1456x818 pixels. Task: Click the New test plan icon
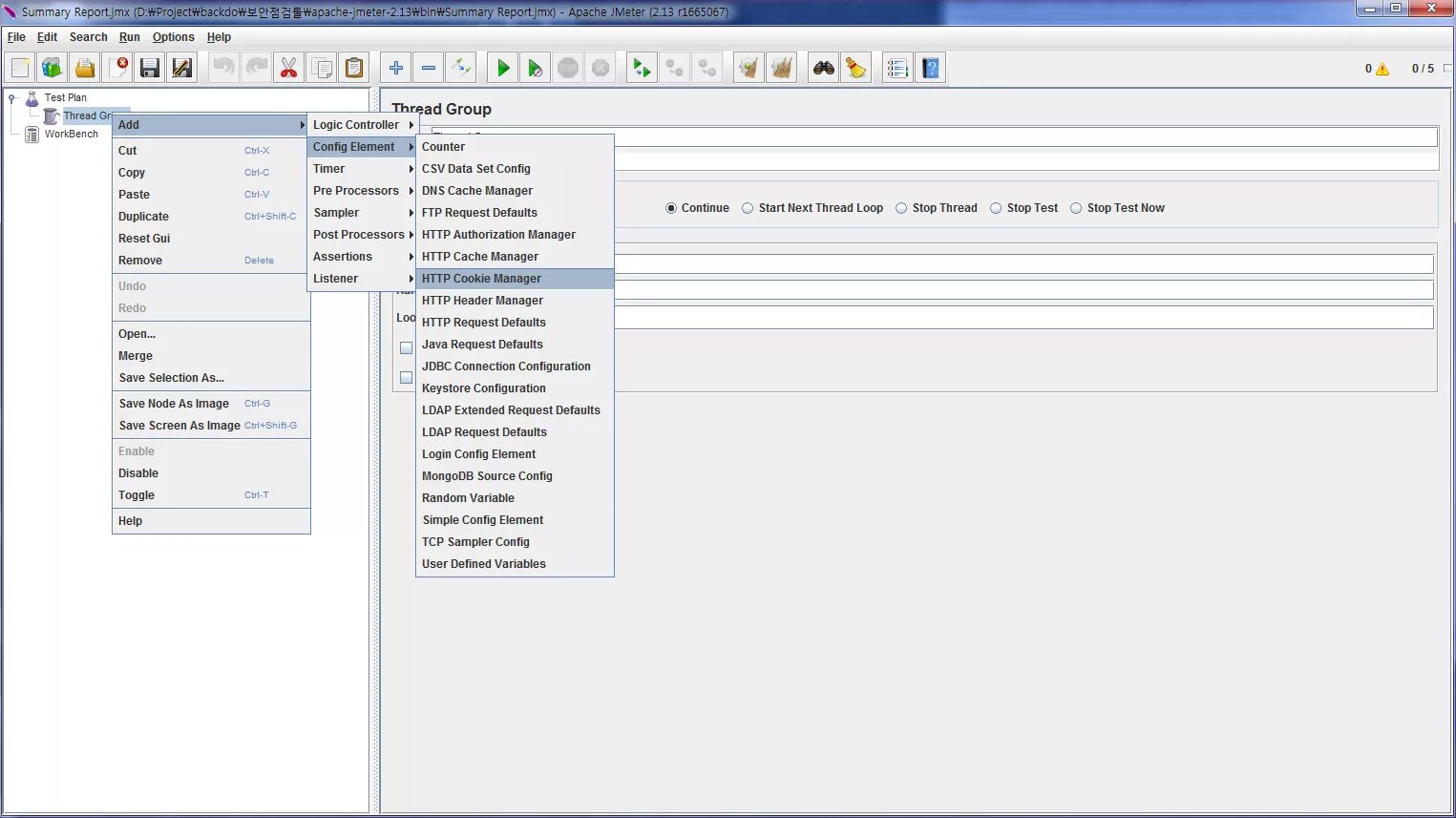click(x=20, y=68)
